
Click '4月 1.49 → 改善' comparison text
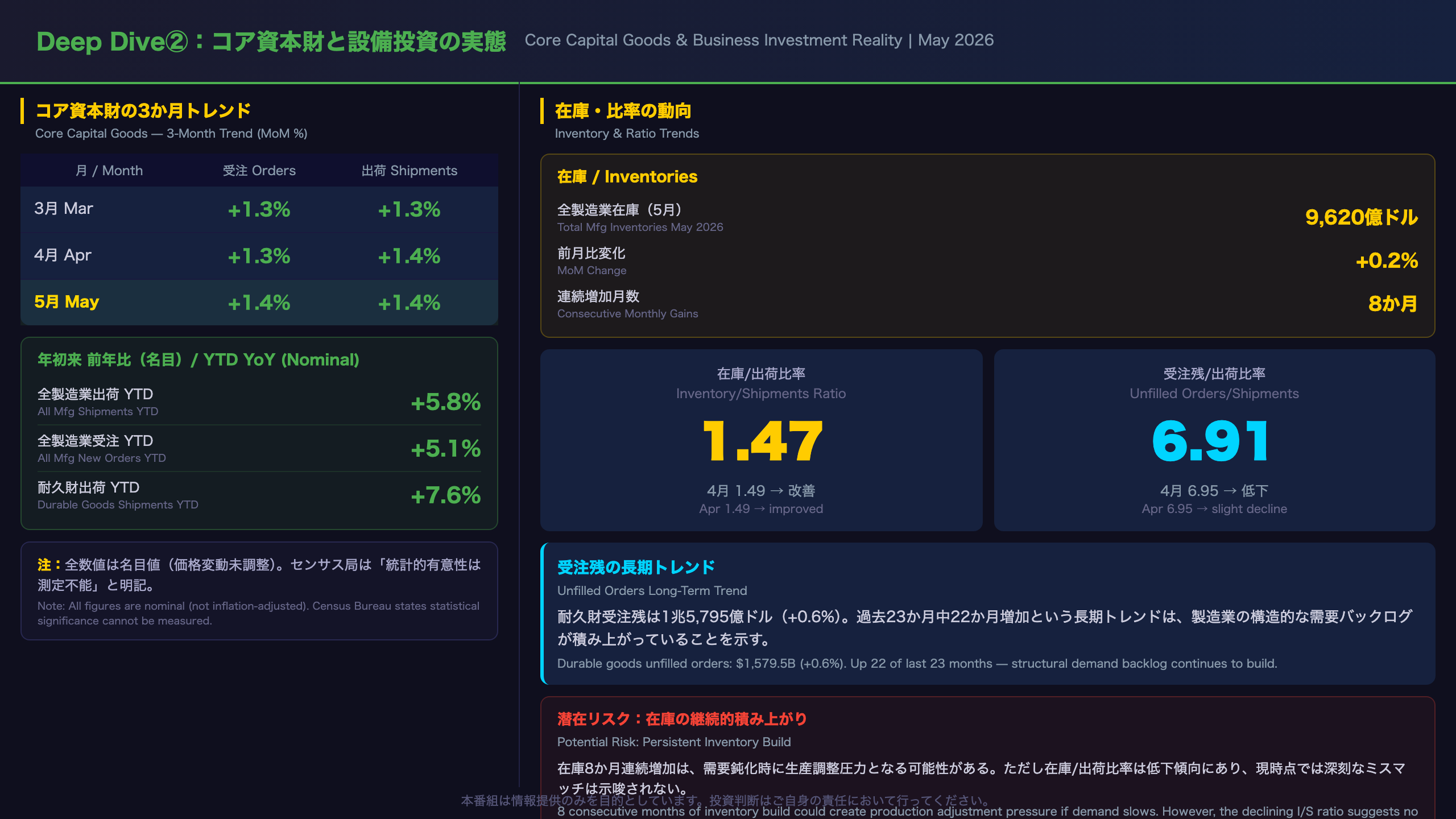click(x=761, y=490)
